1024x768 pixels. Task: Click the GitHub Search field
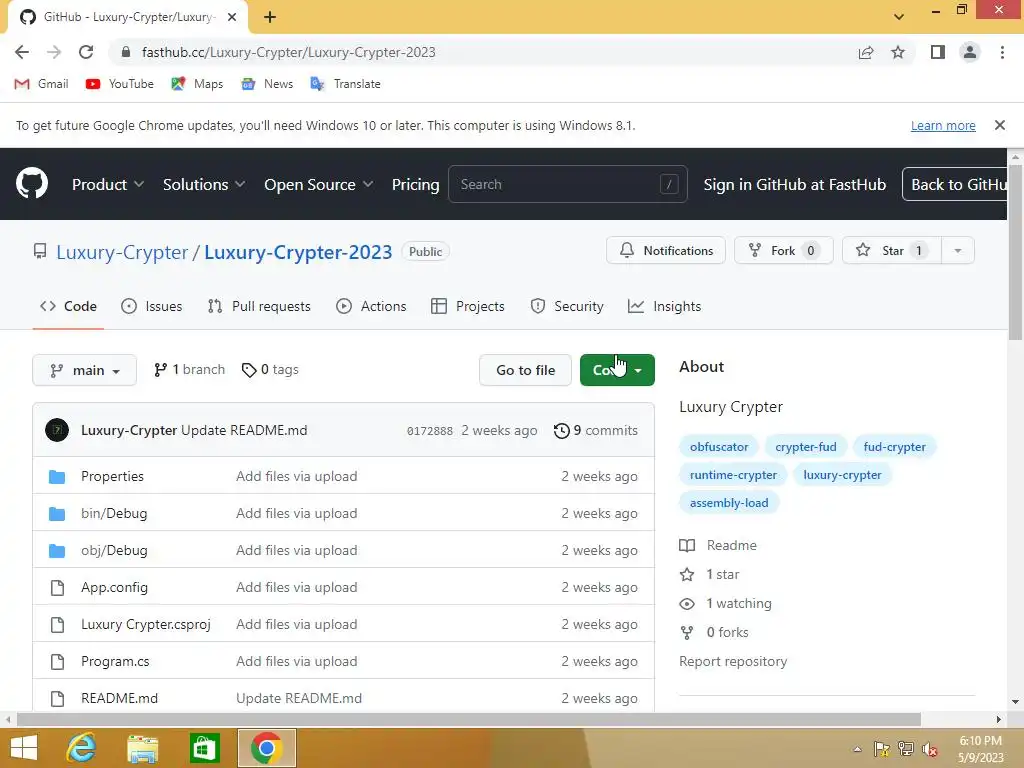click(x=567, y=184)
